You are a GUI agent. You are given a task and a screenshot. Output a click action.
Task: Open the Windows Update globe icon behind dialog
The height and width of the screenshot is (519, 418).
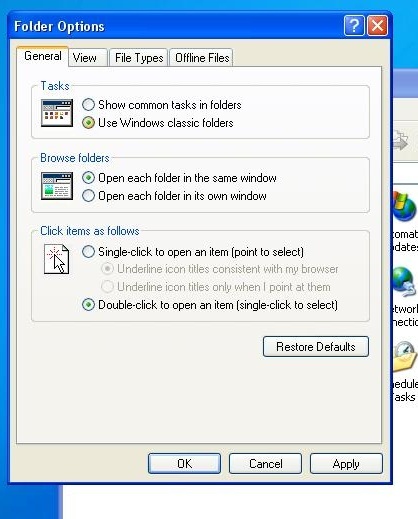coord(405,207)
